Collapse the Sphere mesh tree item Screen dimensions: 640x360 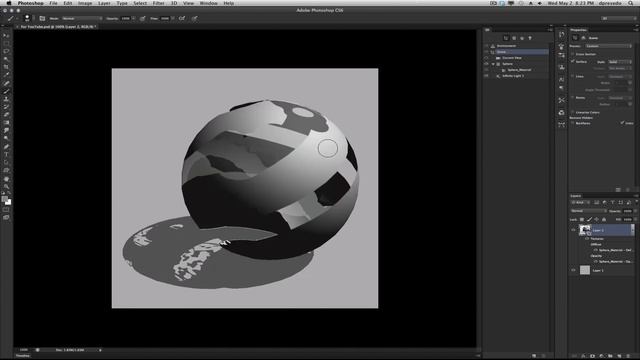pyautogui.click(x=493, y=64)
